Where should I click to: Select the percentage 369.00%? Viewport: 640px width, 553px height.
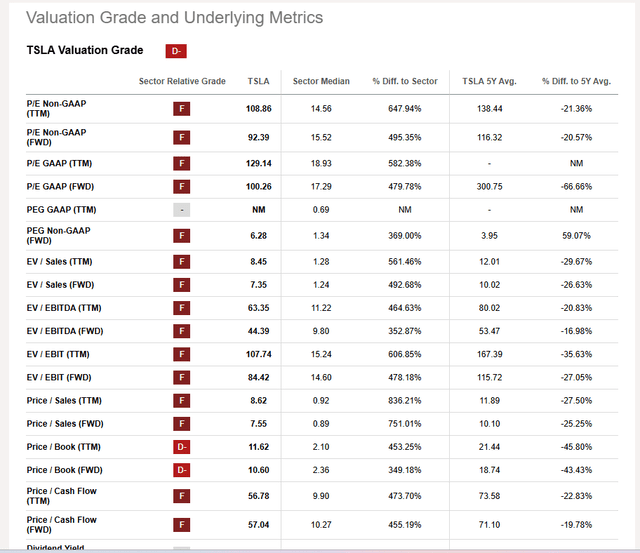(405, 236)
